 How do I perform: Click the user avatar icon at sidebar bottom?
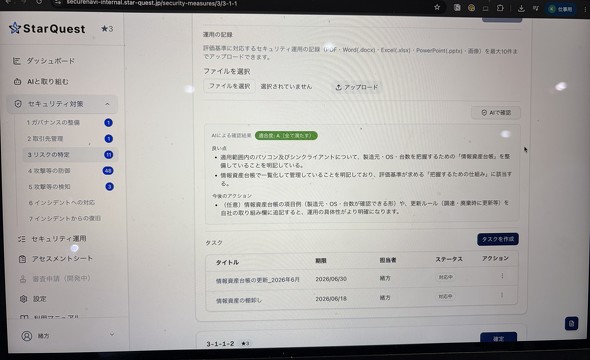coord(26,336)
